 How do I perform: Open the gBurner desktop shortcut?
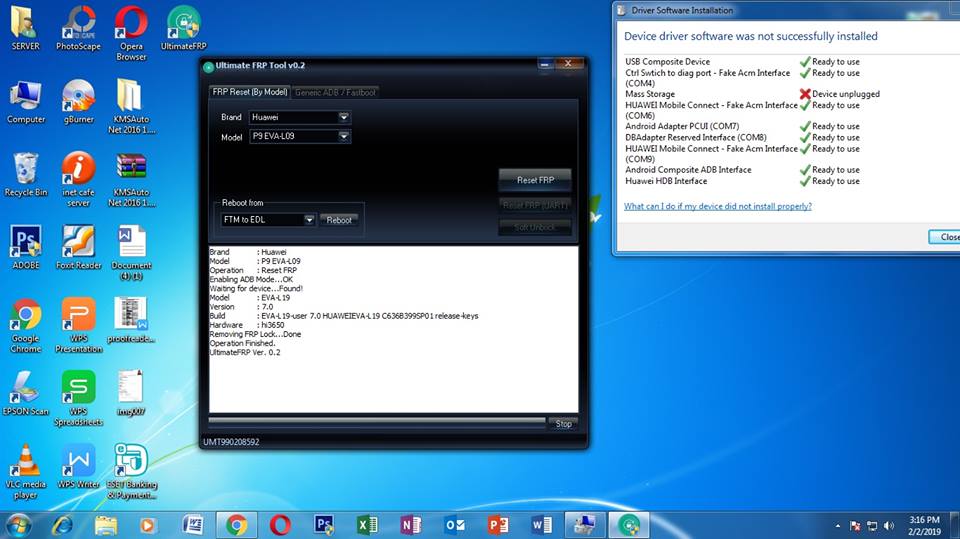(x=78, y=102)
